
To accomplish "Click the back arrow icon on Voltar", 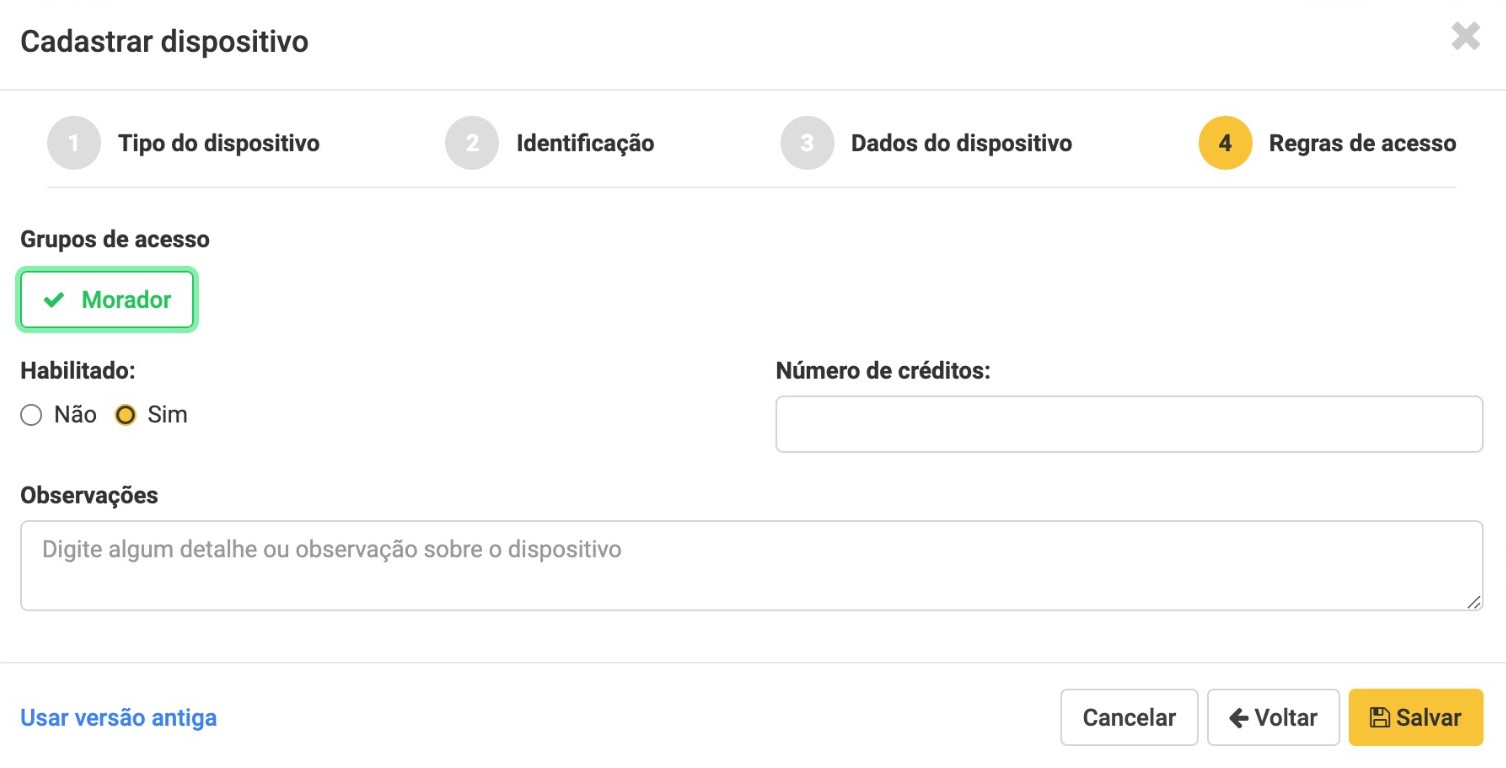I will coord(1239,717).
